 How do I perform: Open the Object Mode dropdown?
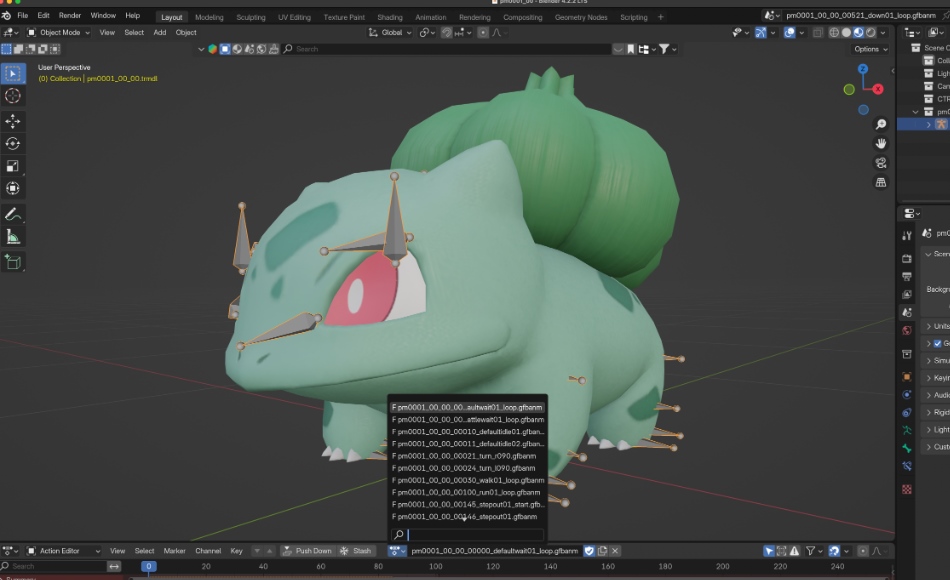tap(59, 33)
